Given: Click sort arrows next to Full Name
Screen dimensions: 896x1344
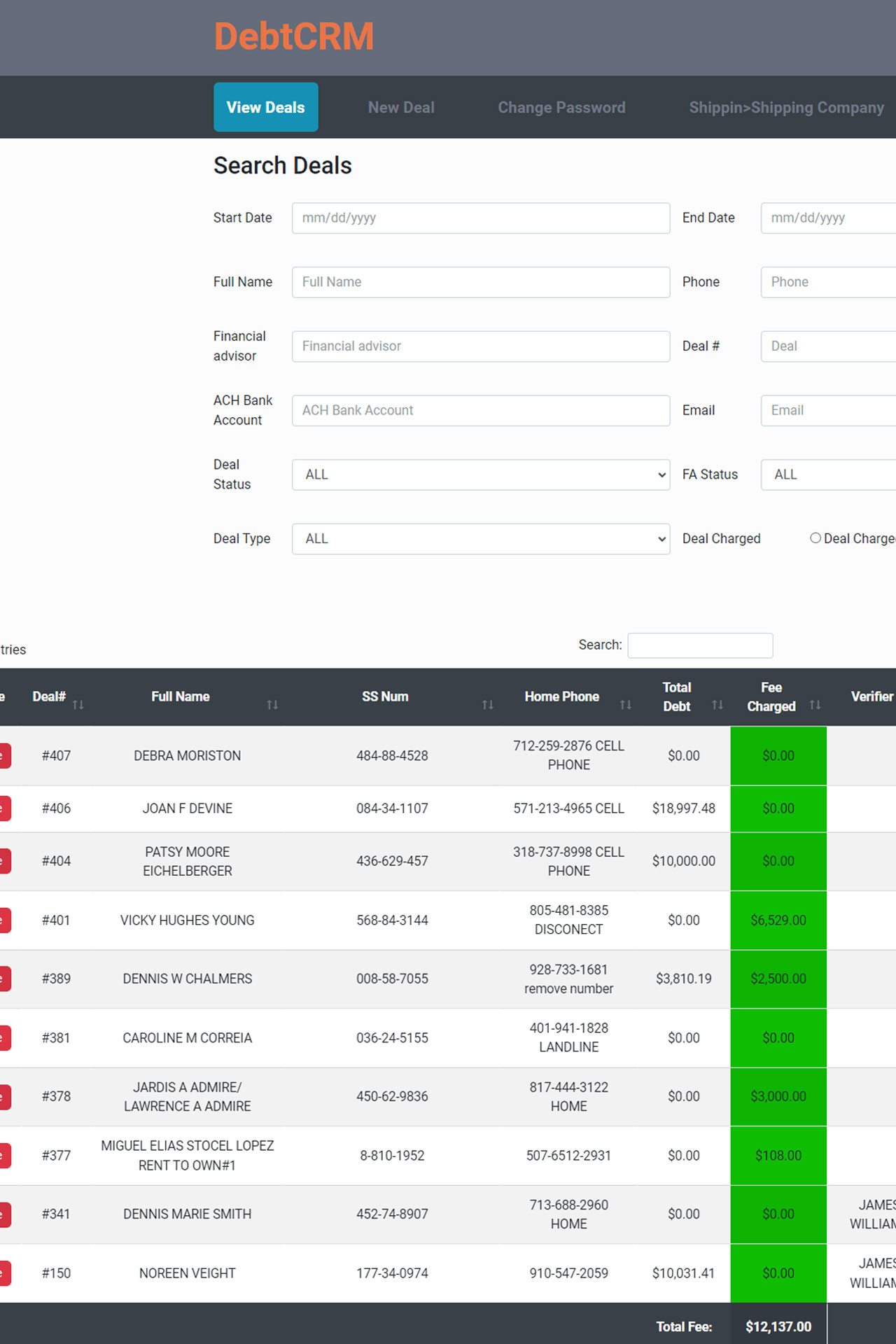Looking at the screenshot, I should [272, 704].
